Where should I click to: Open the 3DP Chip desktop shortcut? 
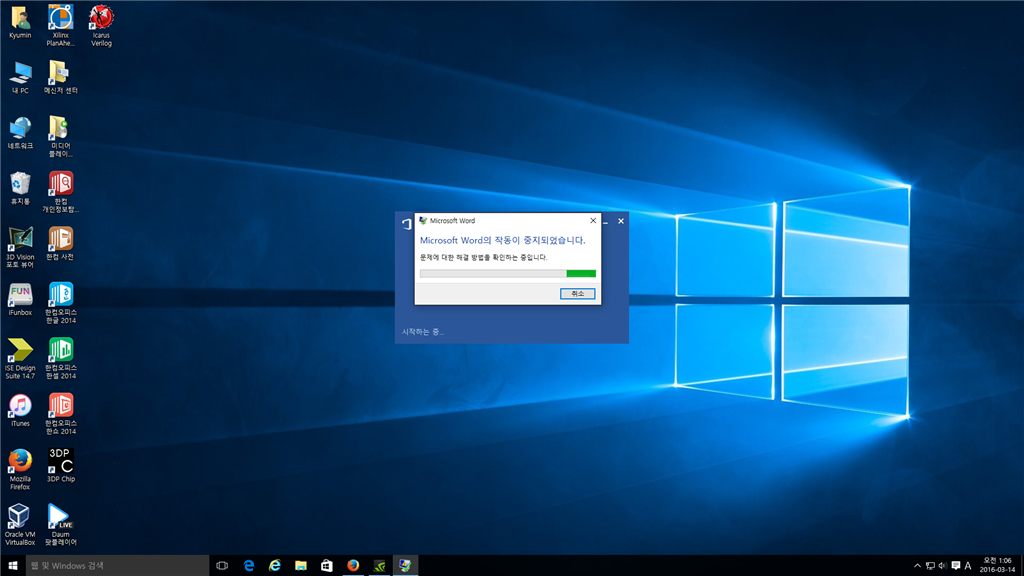pos(60,466)
